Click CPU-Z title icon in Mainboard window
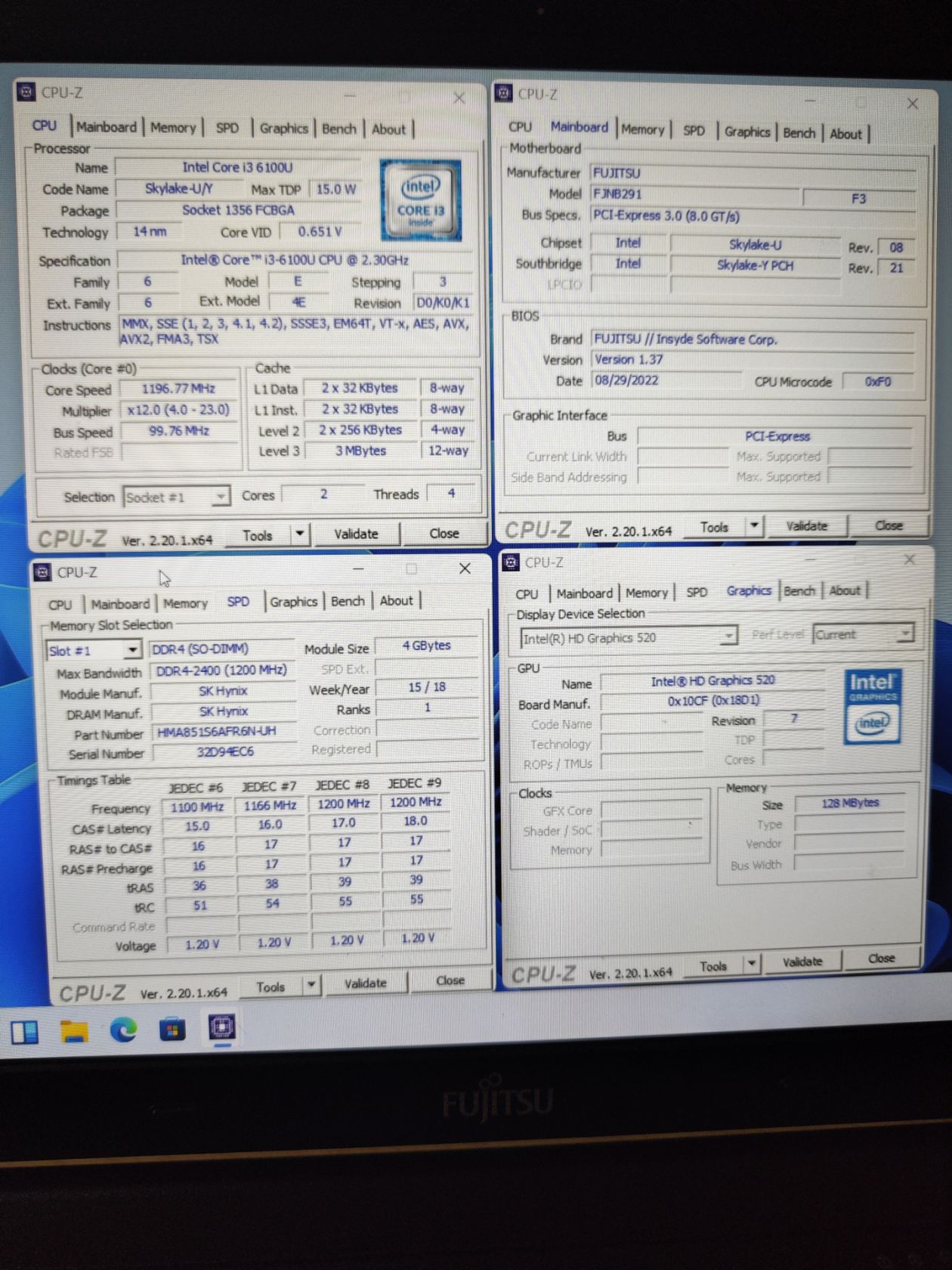Image resolution: width=952 pixels, height=1270 pixels. tap(504, 94)
